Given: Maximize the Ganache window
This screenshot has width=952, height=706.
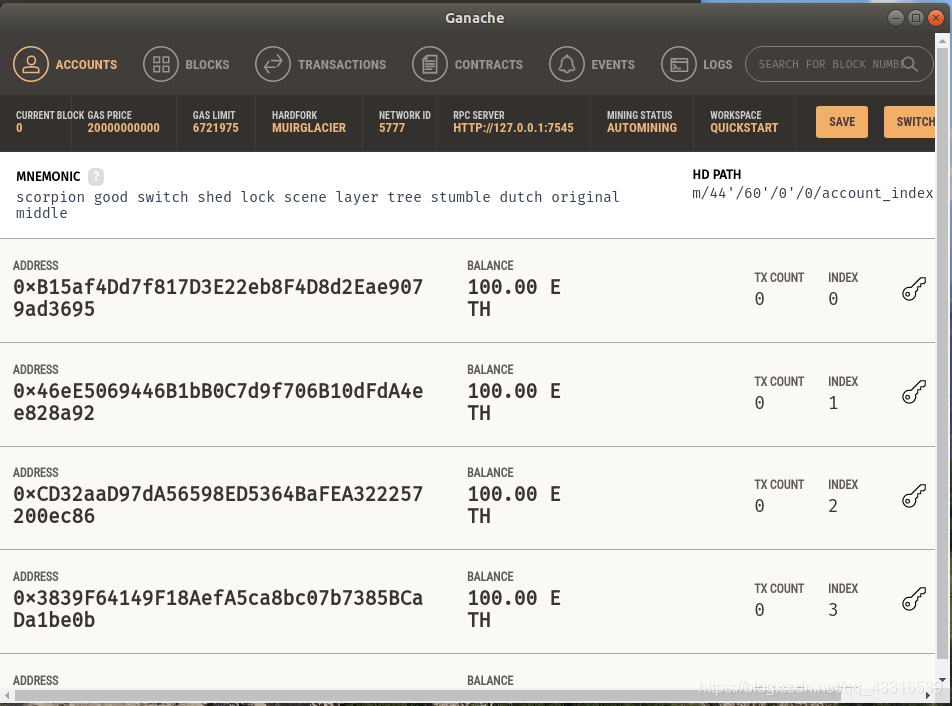Looking at the screenshot, I should tap(916, 18).
